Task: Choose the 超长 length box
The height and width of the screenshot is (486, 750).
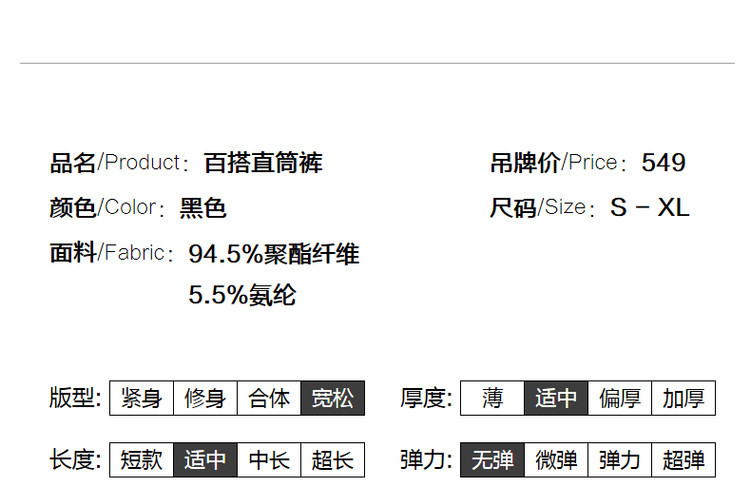Action: (333, 460)
